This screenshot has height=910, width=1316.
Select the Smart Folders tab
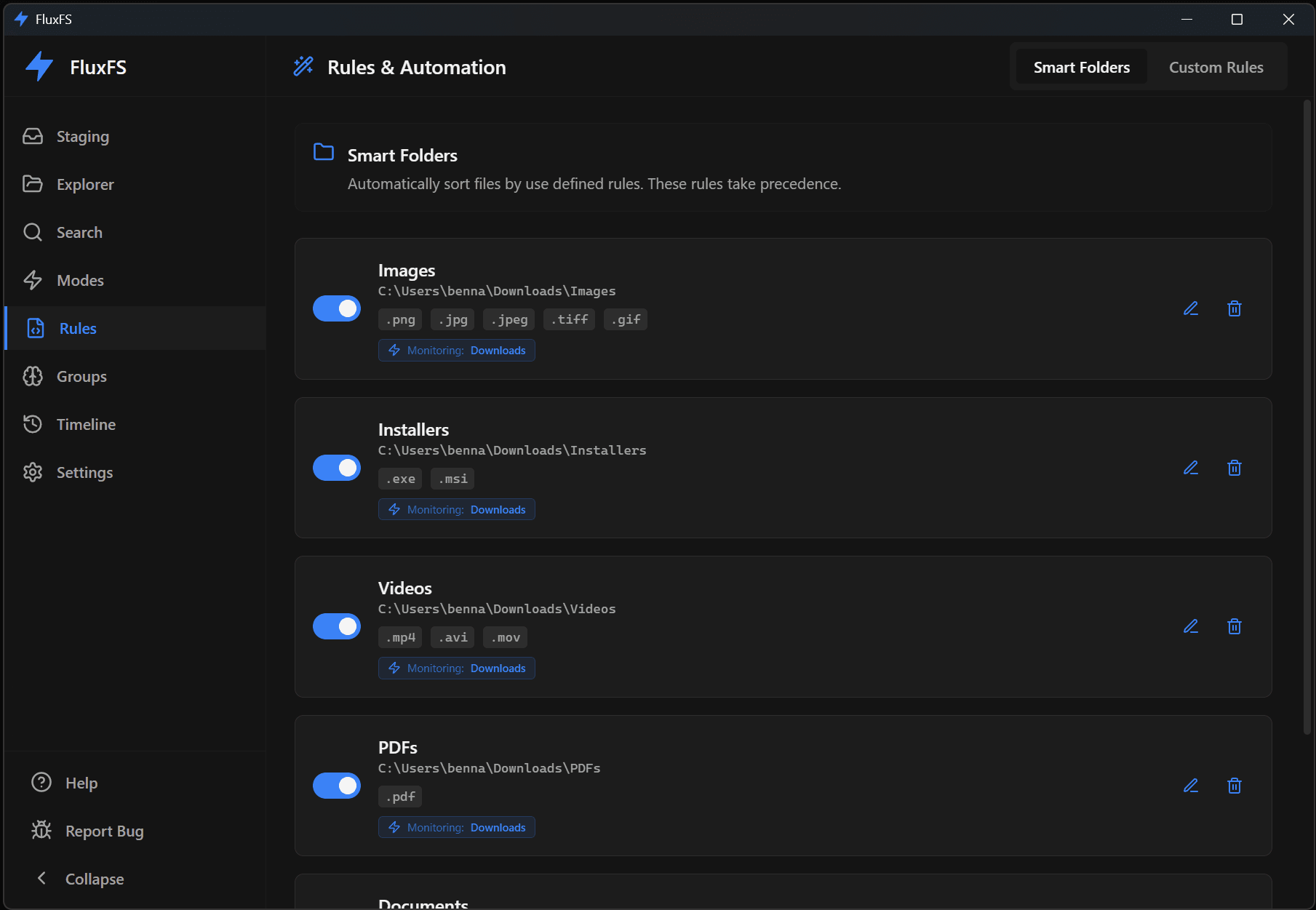[x=1082, y=66]
